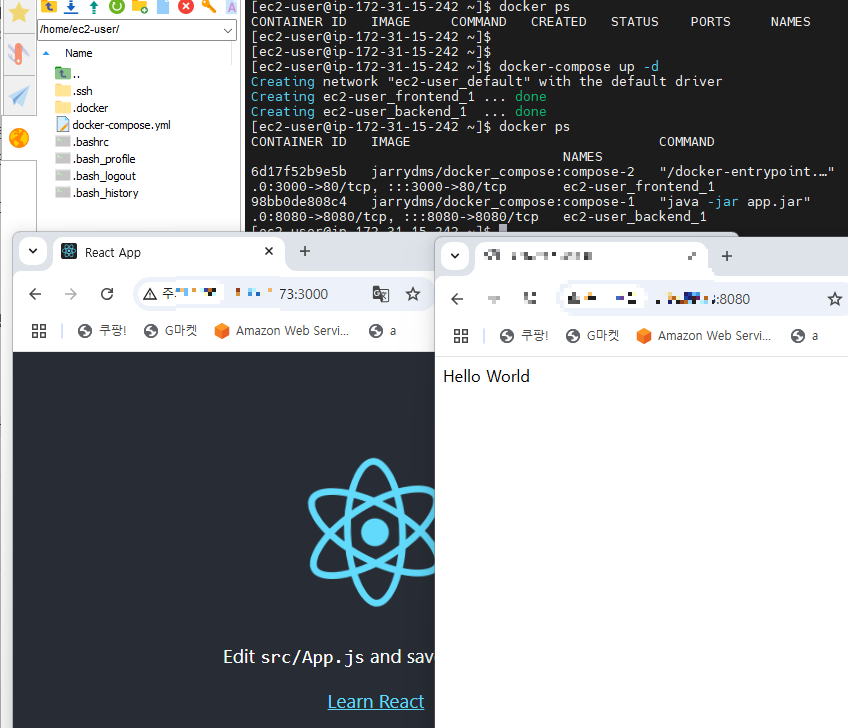Select the .ssh folder

click(x=74, y=90)
